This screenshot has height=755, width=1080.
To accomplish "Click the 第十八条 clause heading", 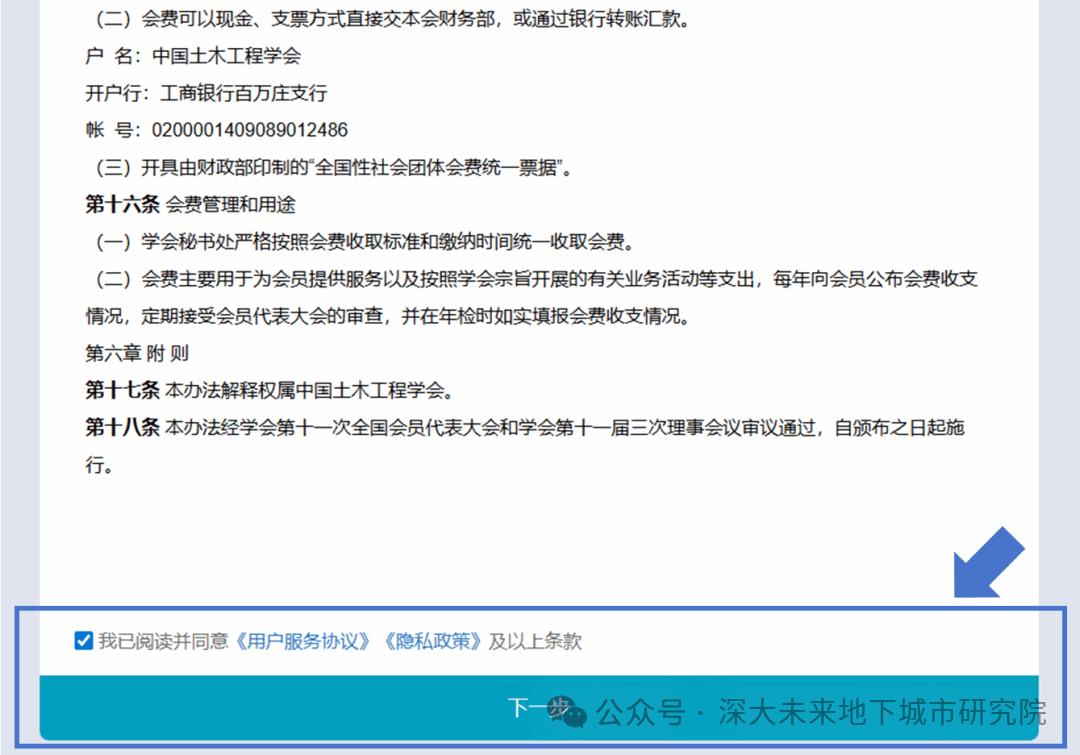I will (x=122, y=428).
